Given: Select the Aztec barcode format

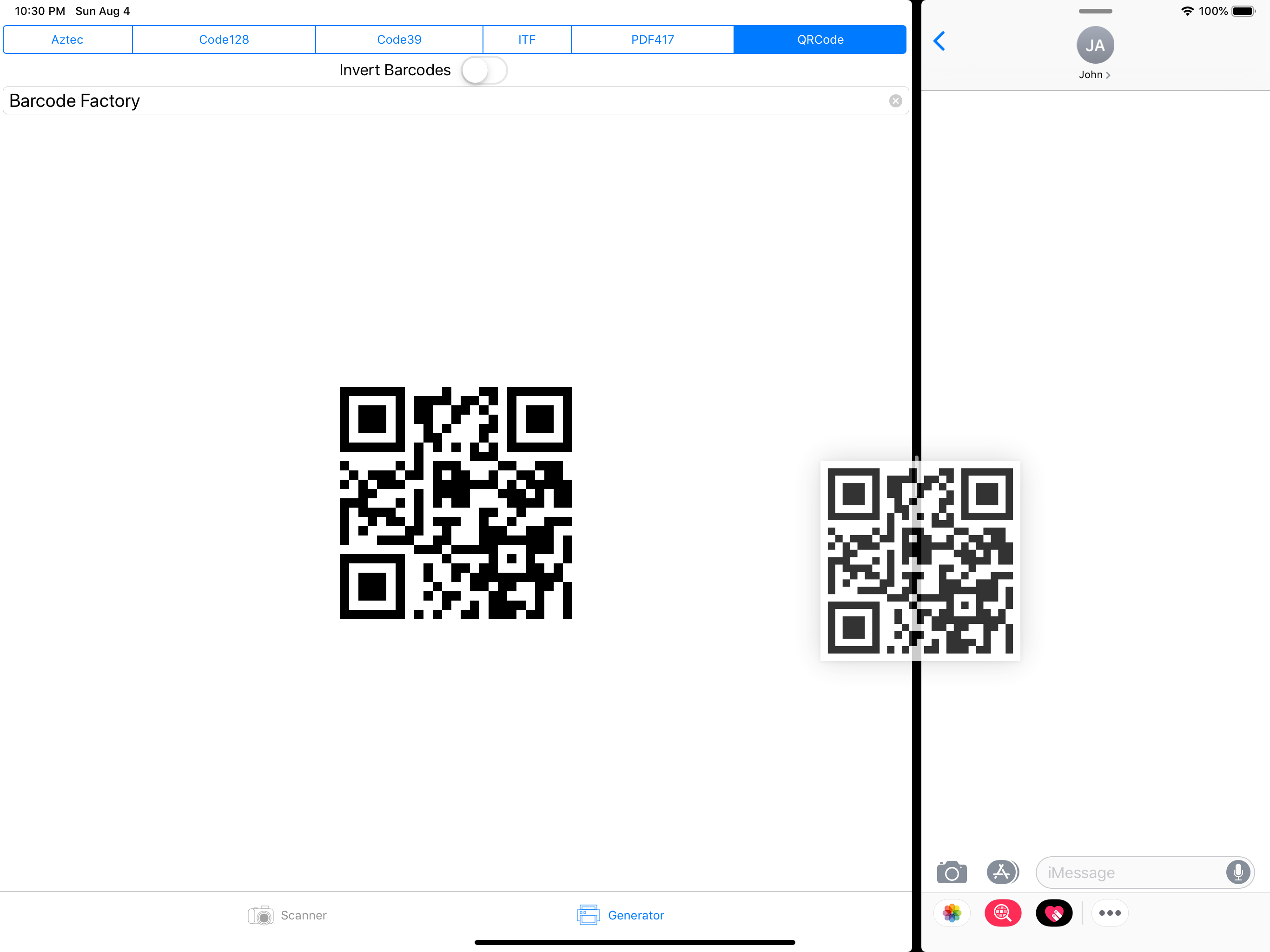Looking at the screenshot, I should (67, 39).
